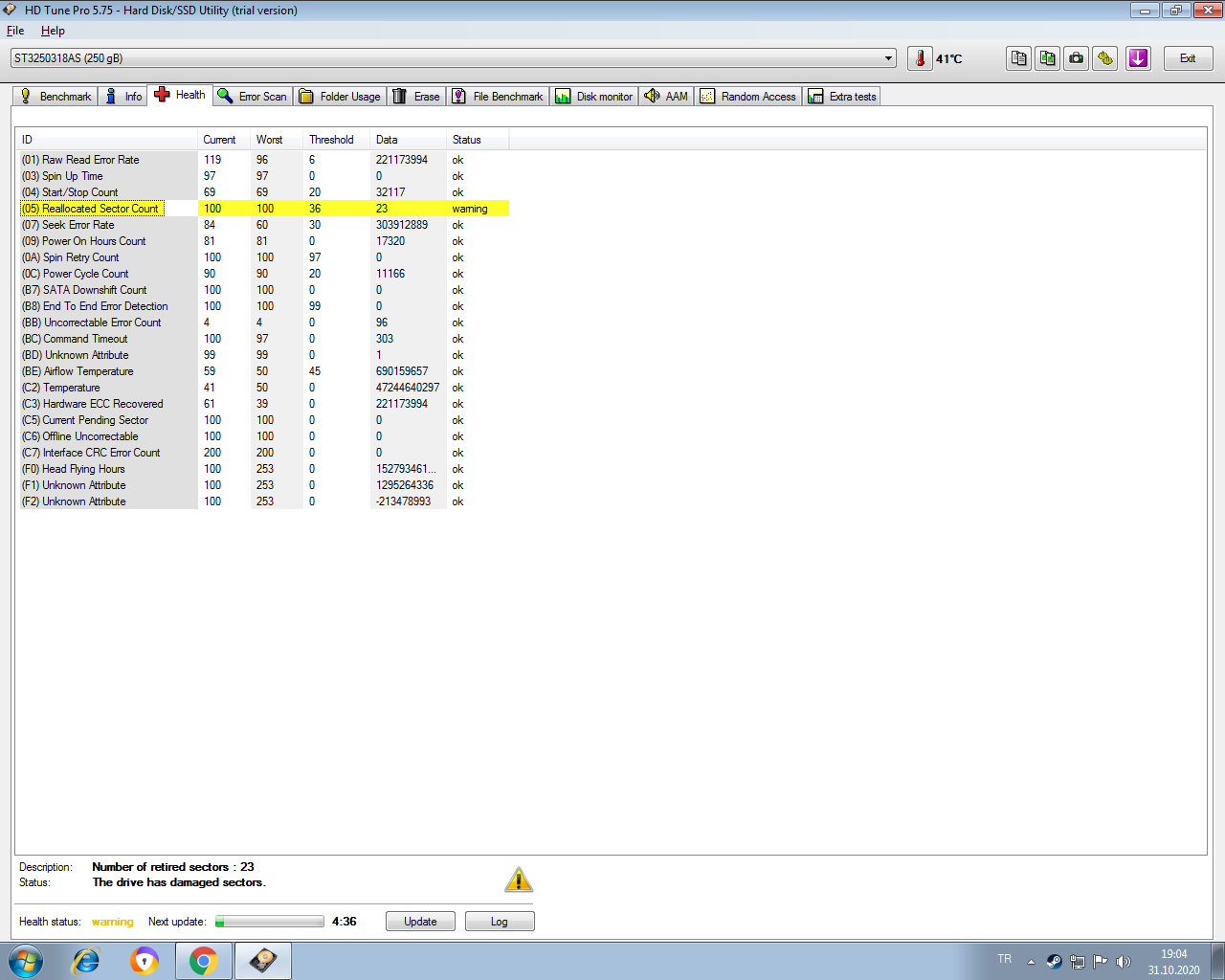Select the End To End Error Detection row

point(264,306)
